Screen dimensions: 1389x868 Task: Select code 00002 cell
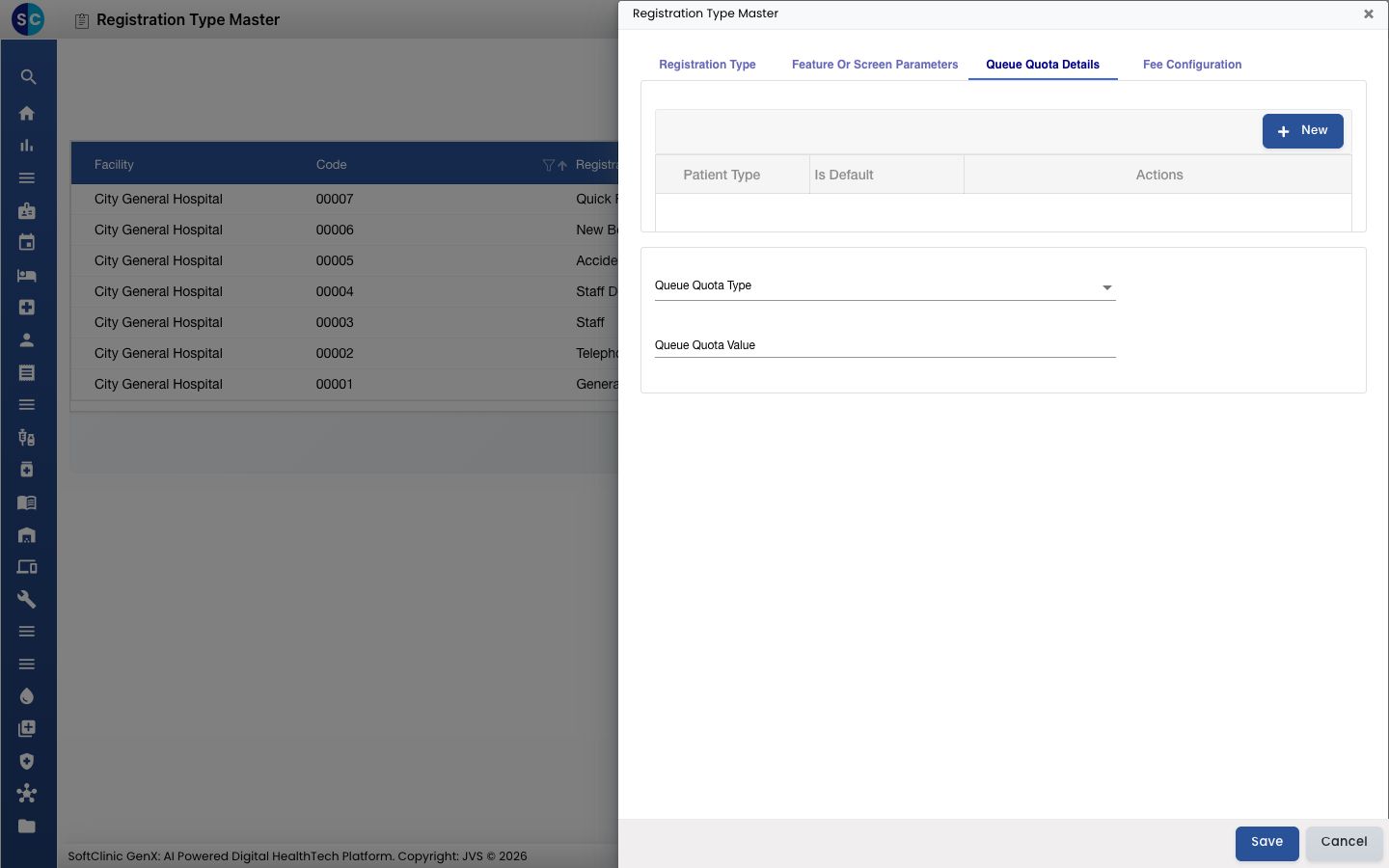point(335,353)
